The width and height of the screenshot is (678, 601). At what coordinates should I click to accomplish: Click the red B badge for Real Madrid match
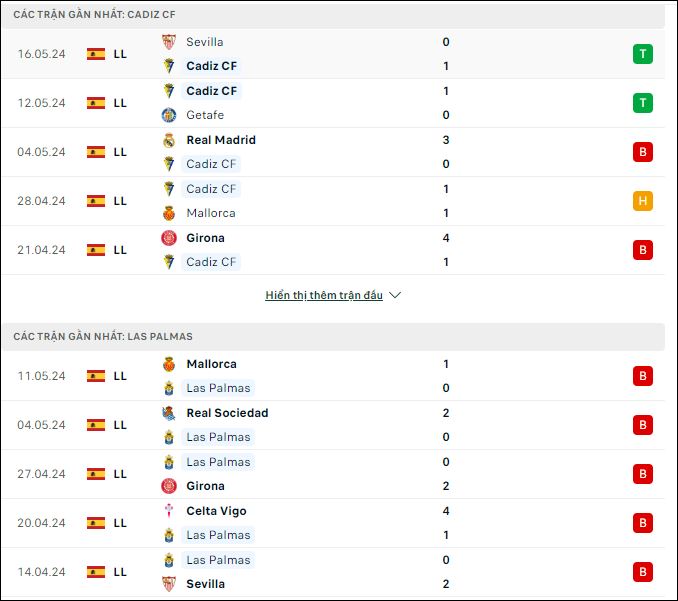pos(643,152)
